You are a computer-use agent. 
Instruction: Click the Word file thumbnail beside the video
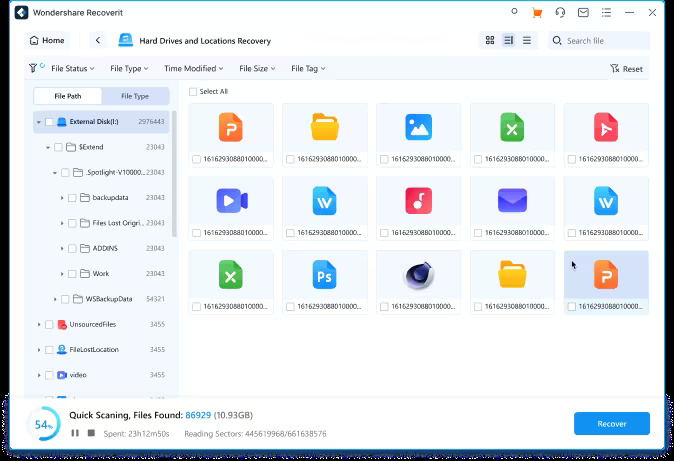pyautogui.click(x=325, y=201)
